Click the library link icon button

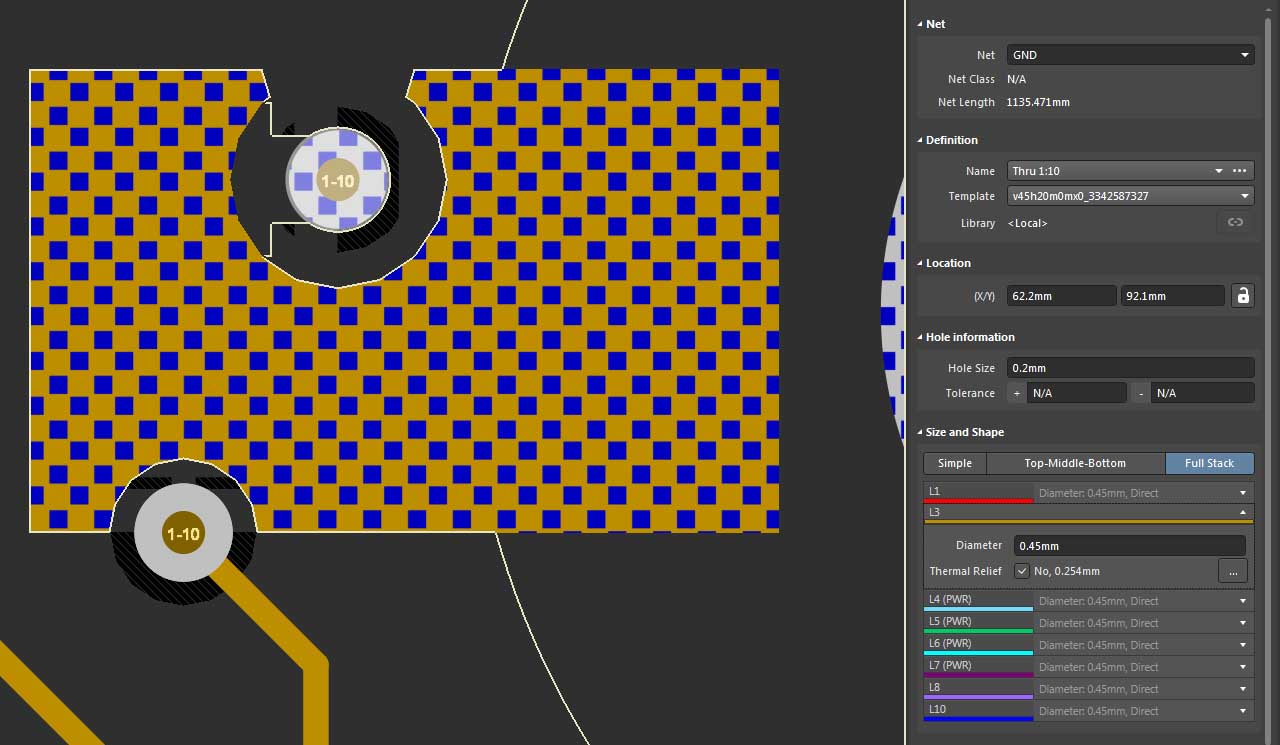point(1235,223)
